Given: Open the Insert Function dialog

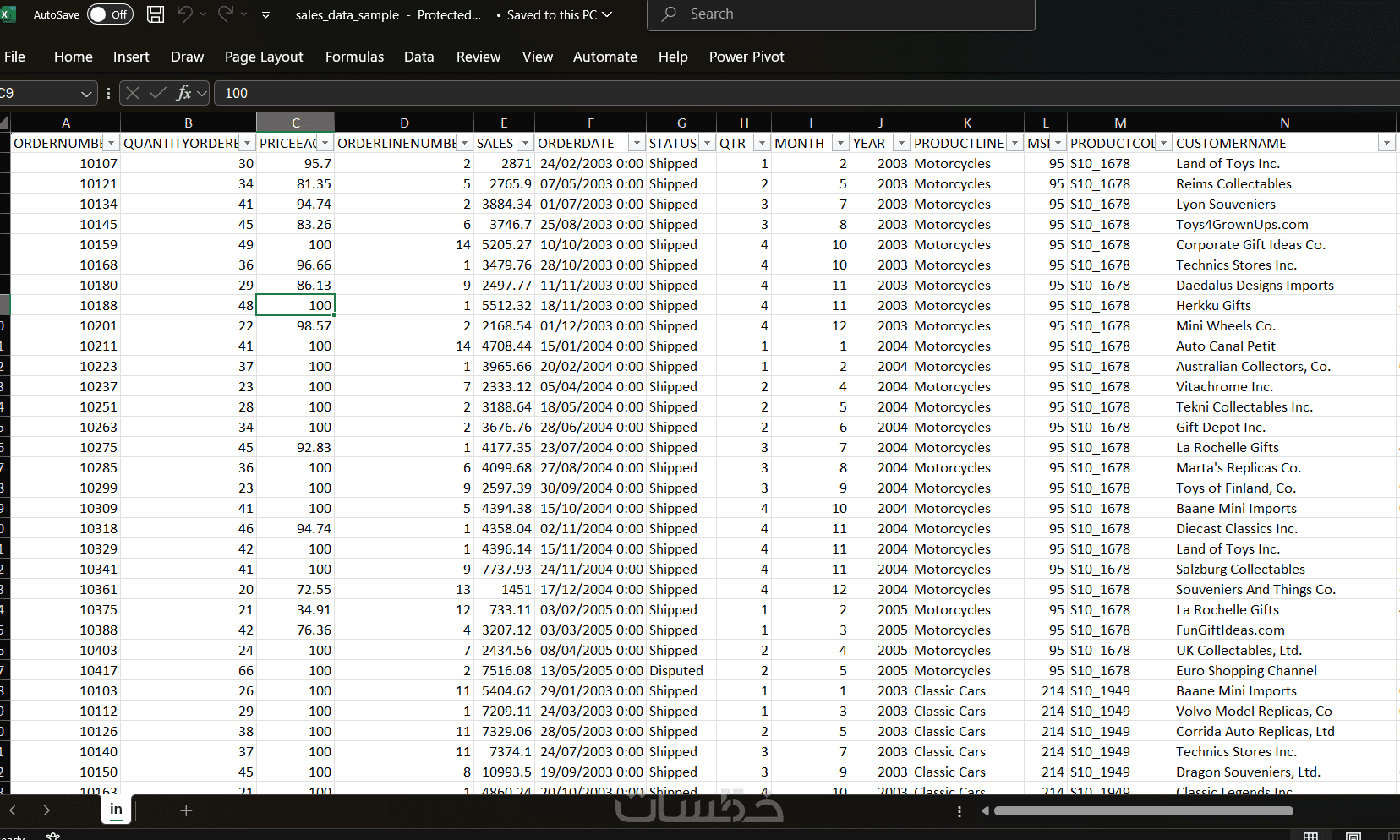Looking at the screenshot, I should [183, 93].
